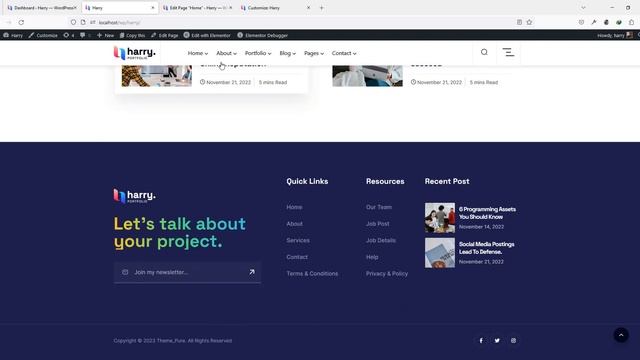This screenshot has height=360, width=640.
Task: Click the scroll-to-top arrow button
Action: (x=621, y=335)
